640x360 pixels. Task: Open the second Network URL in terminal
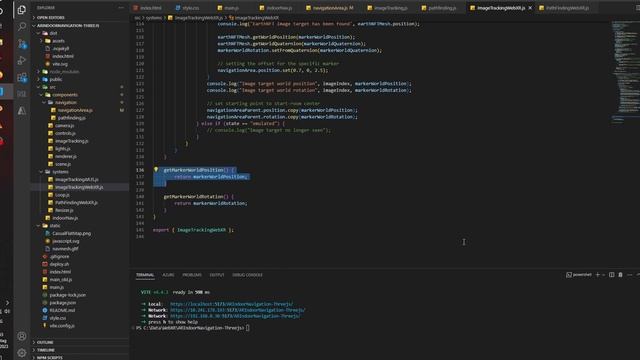[235, 316]
